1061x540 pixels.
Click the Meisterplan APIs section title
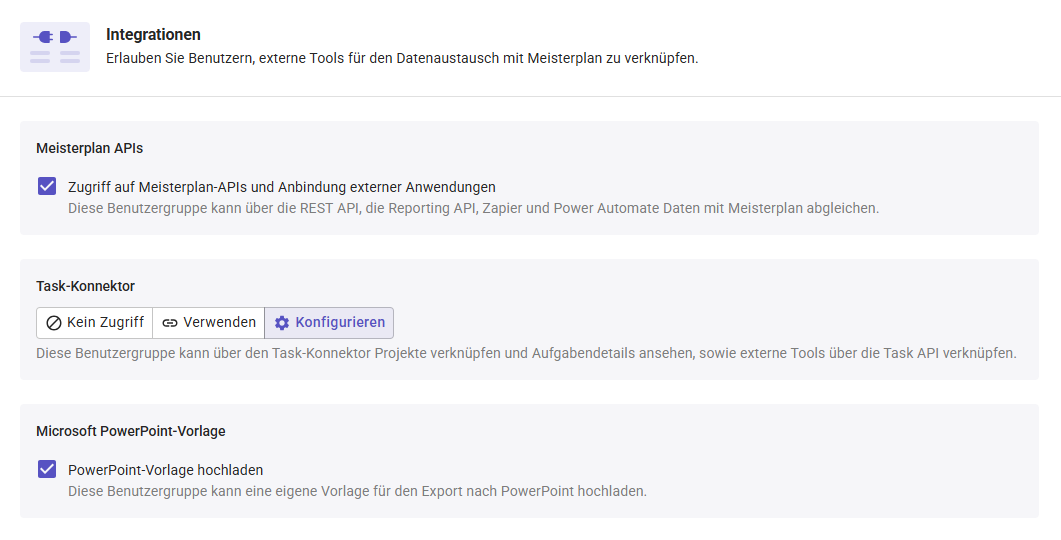coord(90,148)
